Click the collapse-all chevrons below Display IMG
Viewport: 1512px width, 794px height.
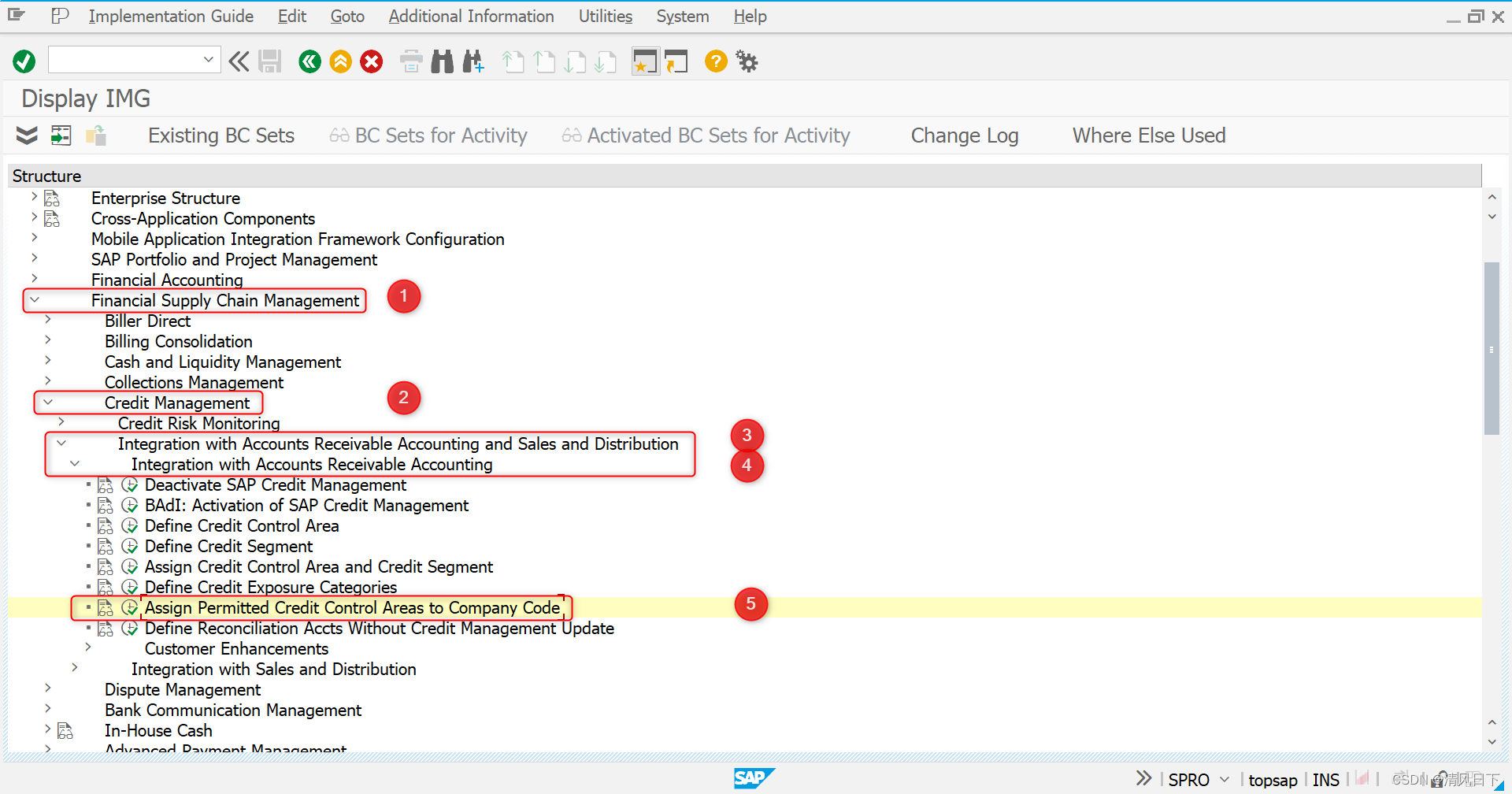26,135
